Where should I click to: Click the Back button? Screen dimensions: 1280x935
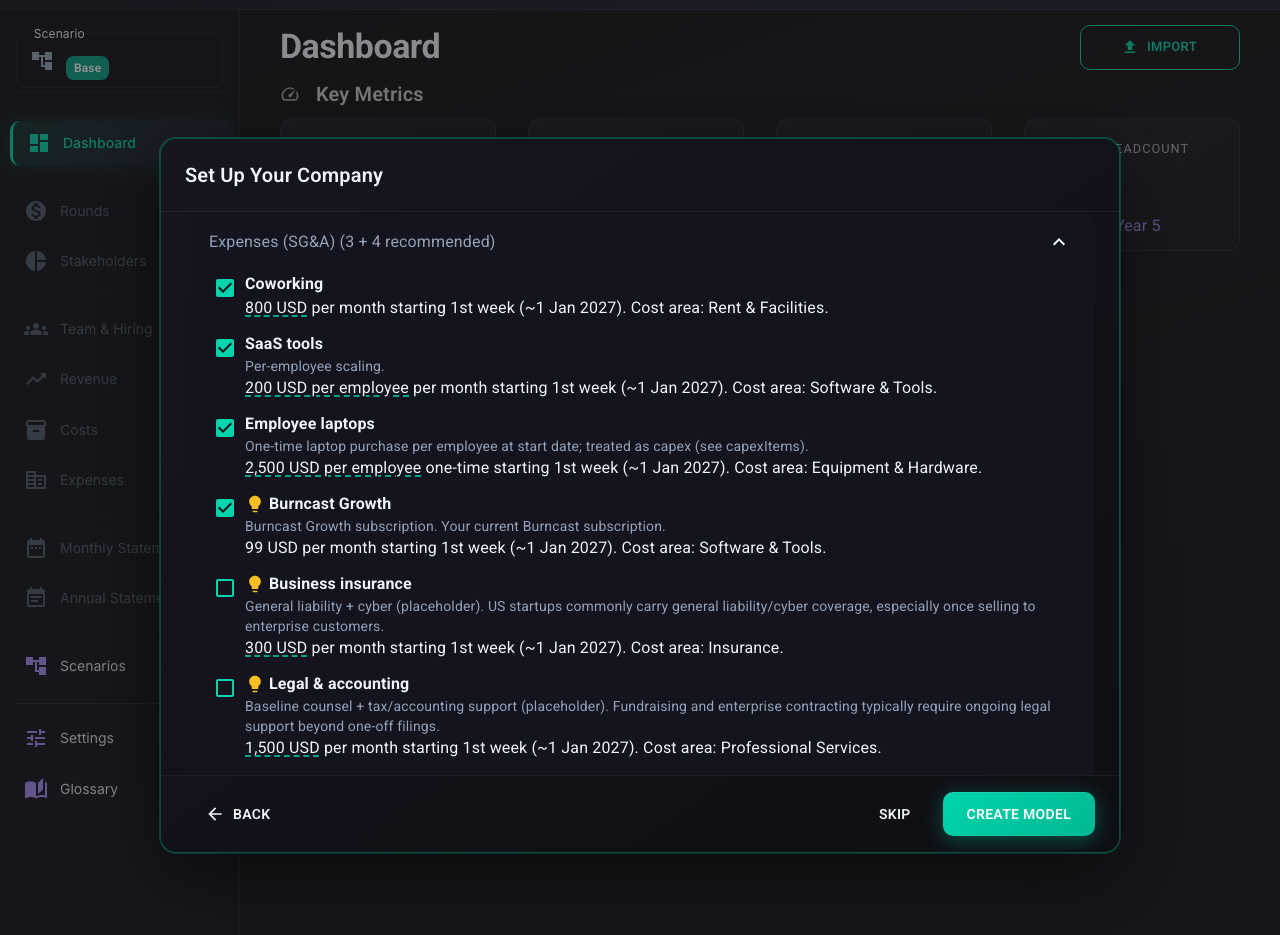click(239, 814)
